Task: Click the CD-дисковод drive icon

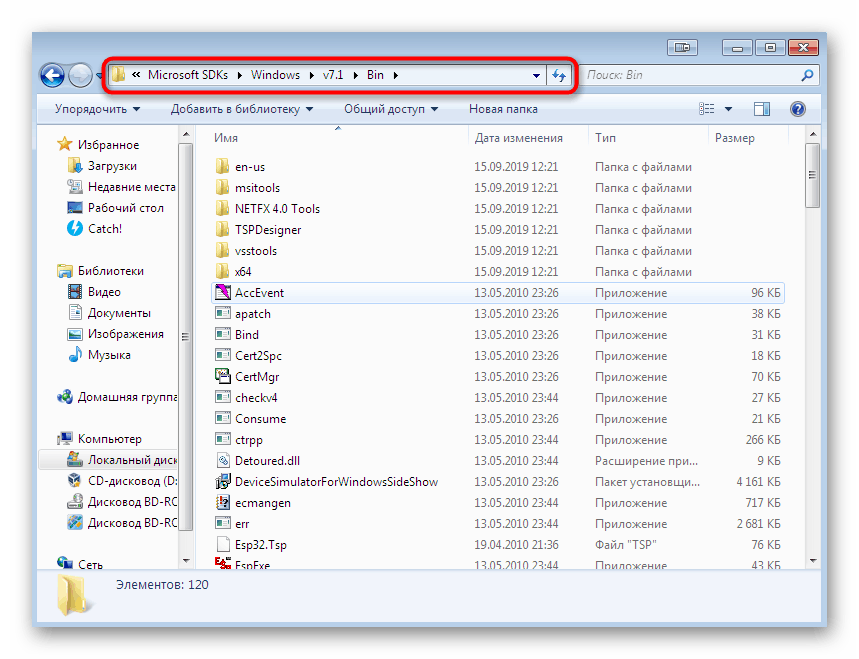Action: coord(75,480)
